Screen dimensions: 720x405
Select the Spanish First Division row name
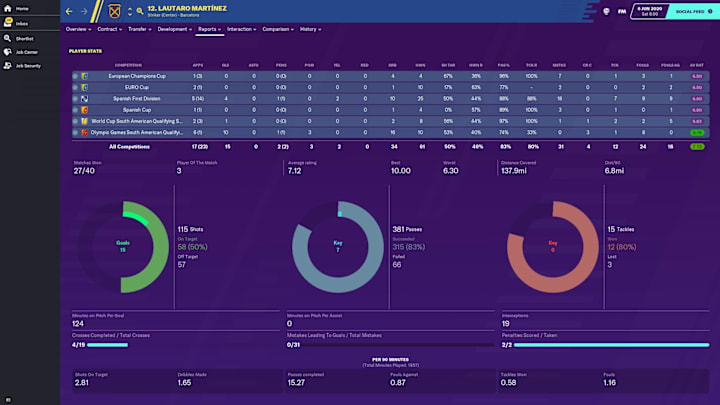click(x=137, y=99)
